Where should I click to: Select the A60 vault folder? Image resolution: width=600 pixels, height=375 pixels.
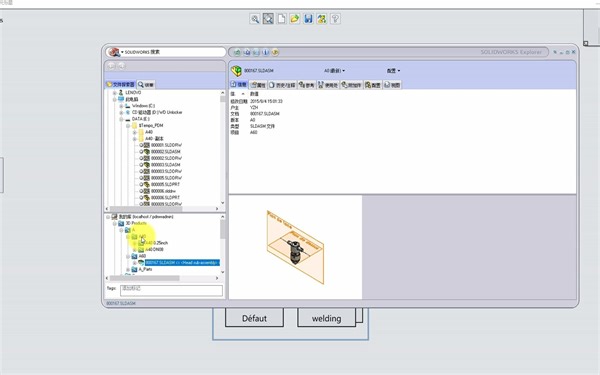pyautogui.click(x=139, y=256)
